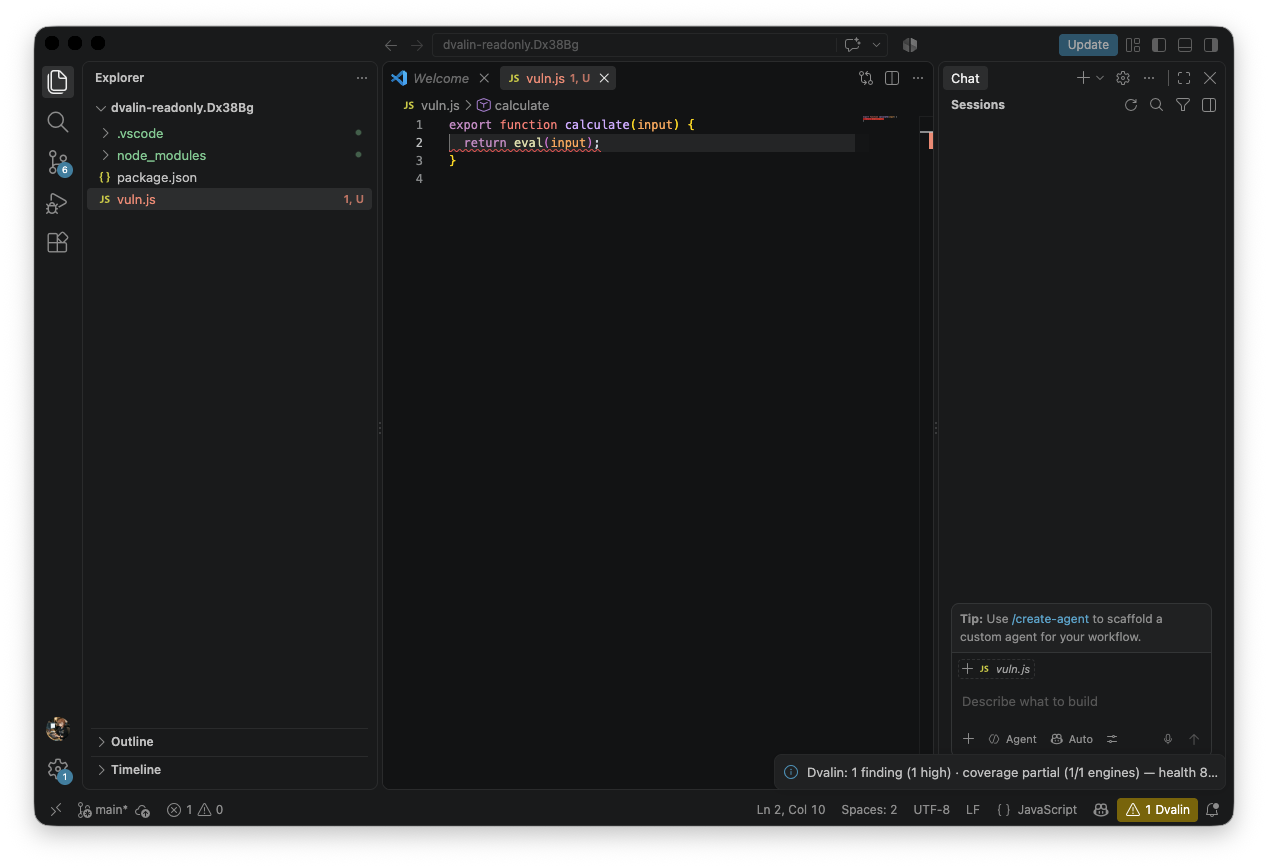
Task: Open notifications bell in status bar
Action: pyautogui.click(x=1213, y=810)
